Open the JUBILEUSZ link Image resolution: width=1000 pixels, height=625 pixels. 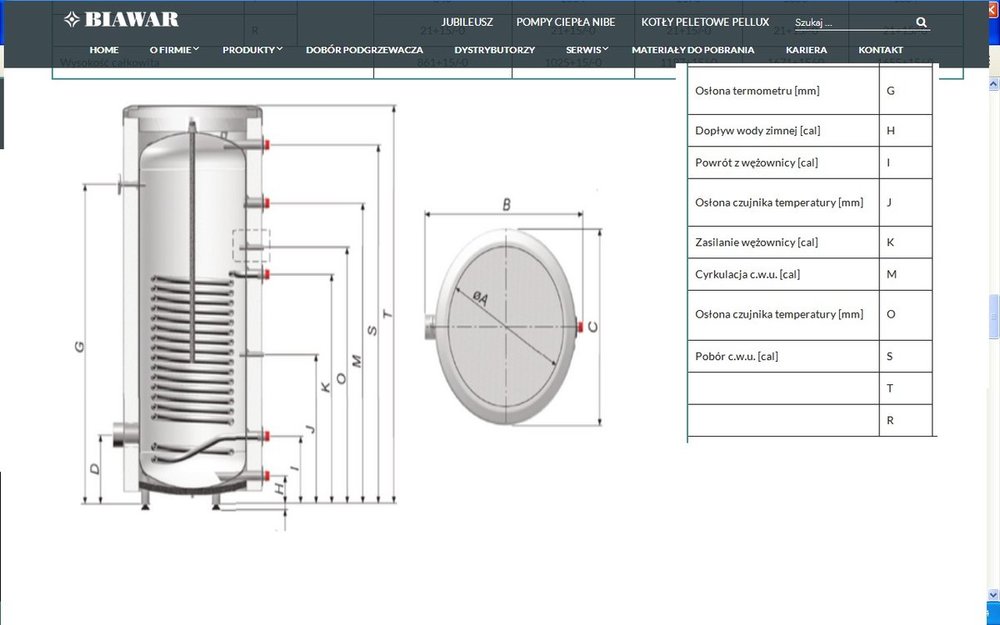tap(467, 22)
